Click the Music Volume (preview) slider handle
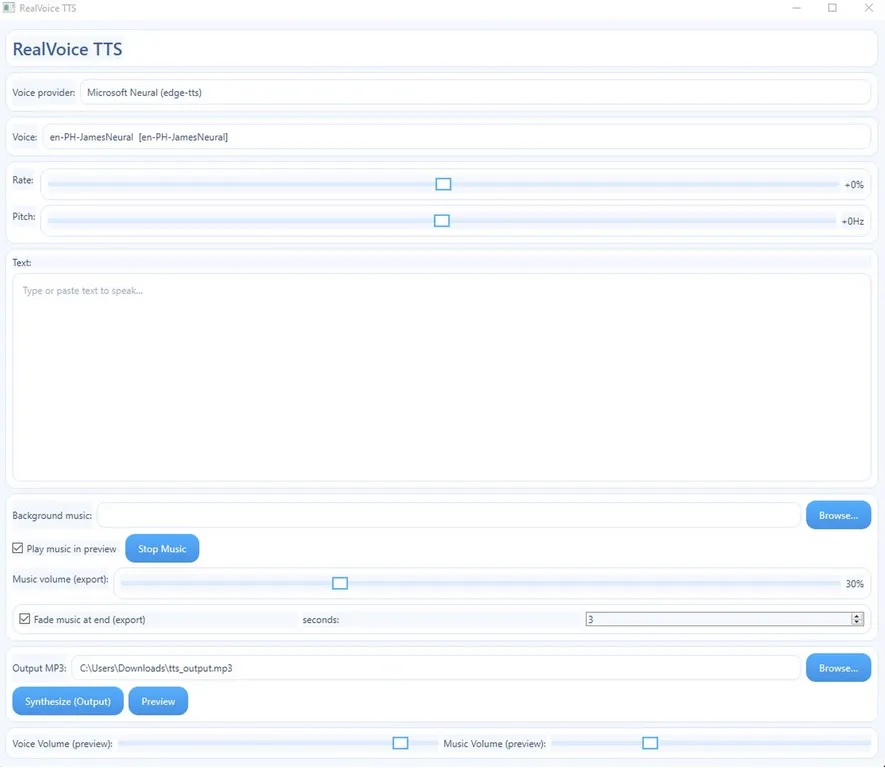 click(x=650, y=744)
